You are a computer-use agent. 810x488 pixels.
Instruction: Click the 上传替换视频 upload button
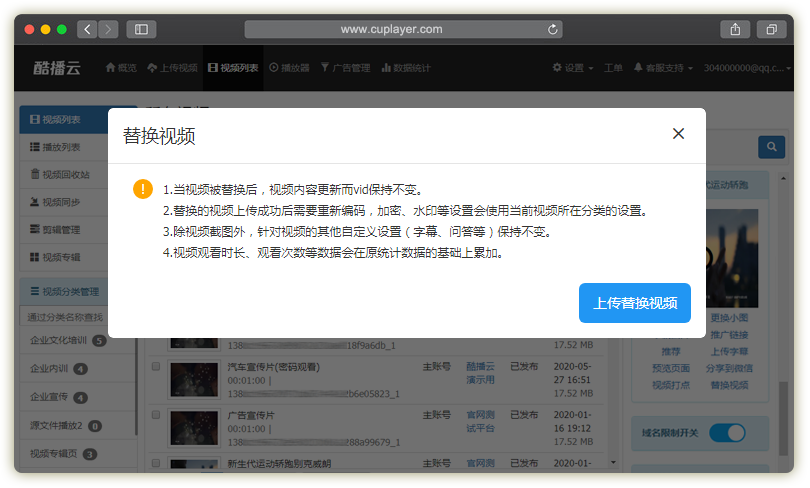(635, 303)
